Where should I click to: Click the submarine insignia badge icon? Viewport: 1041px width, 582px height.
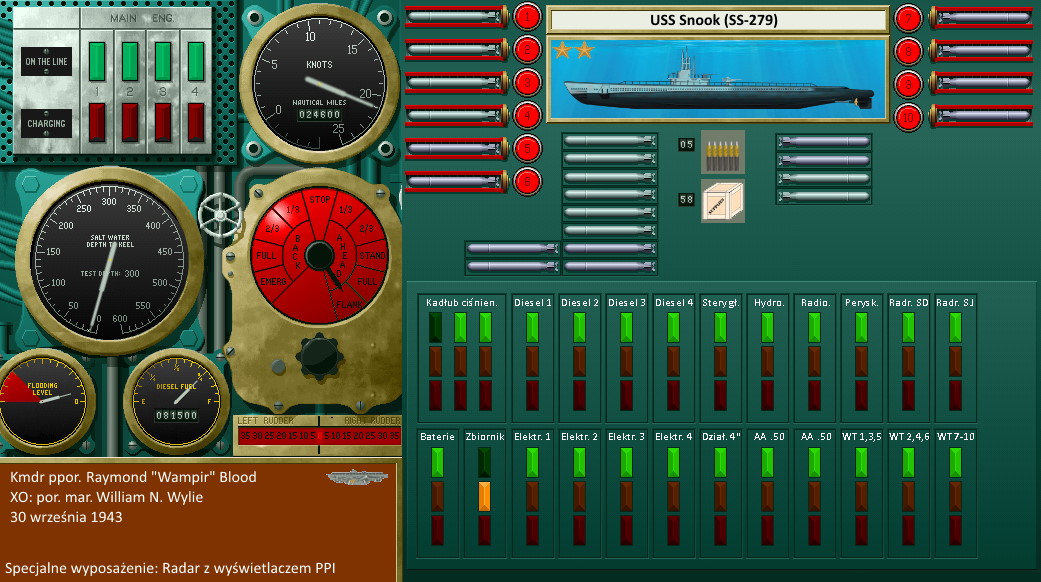click(355, 477)
